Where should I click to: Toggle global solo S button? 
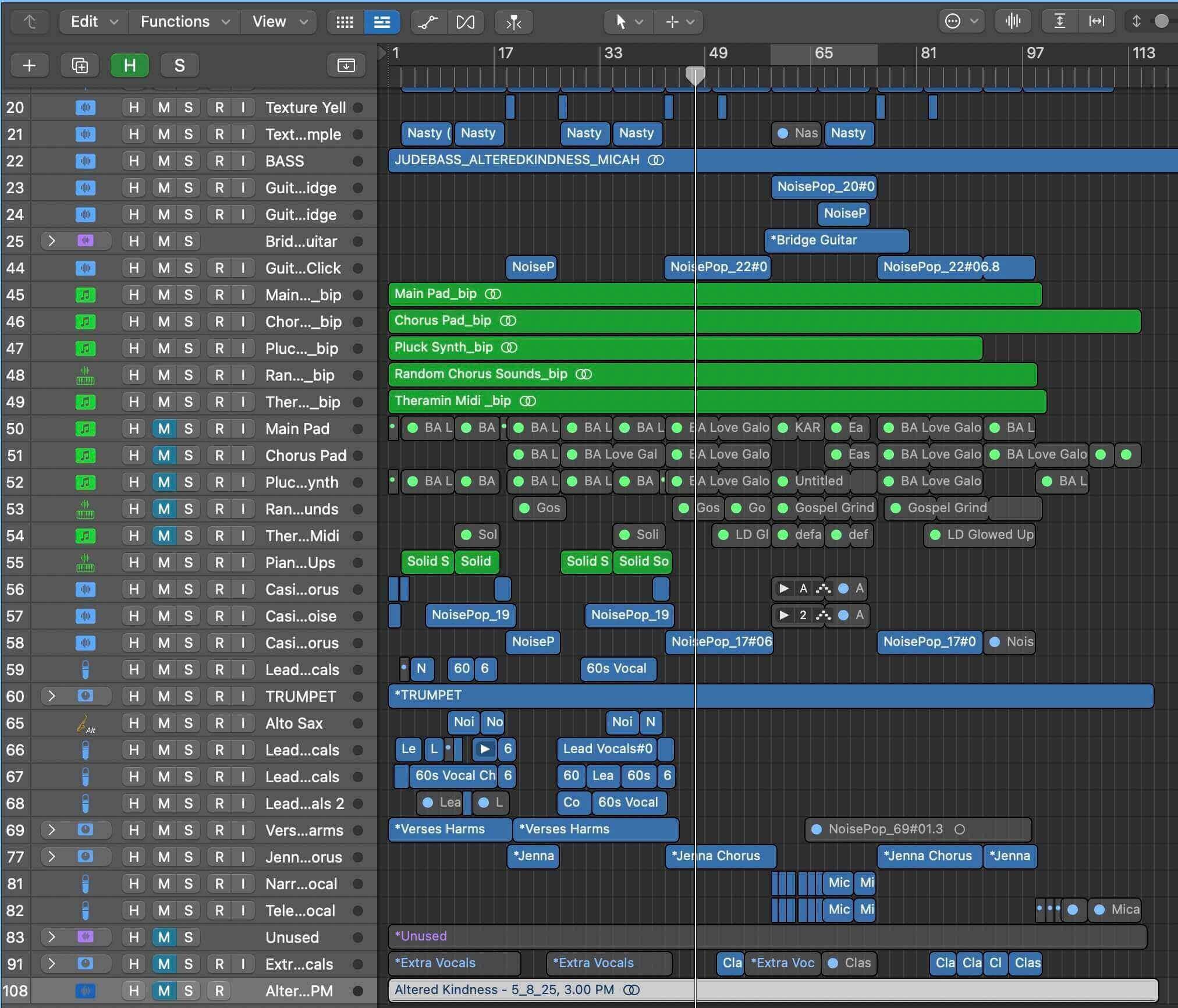click(x=179, y=65)
